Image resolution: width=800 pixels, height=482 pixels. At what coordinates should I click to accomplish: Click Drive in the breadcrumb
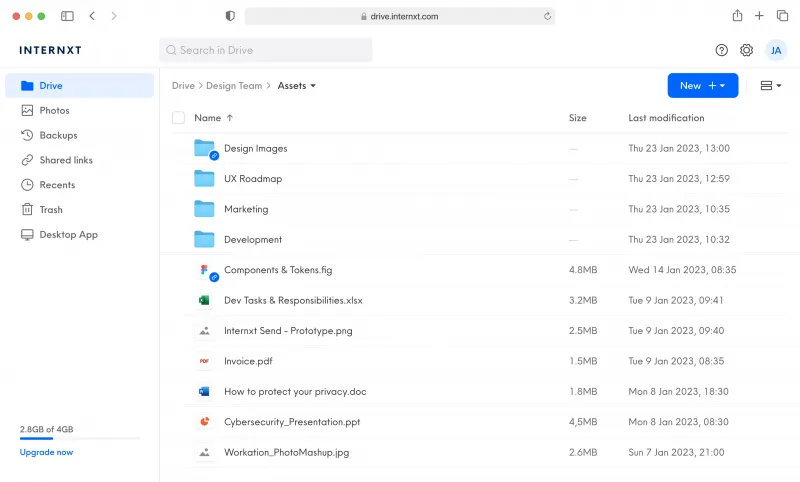(183, 86)
